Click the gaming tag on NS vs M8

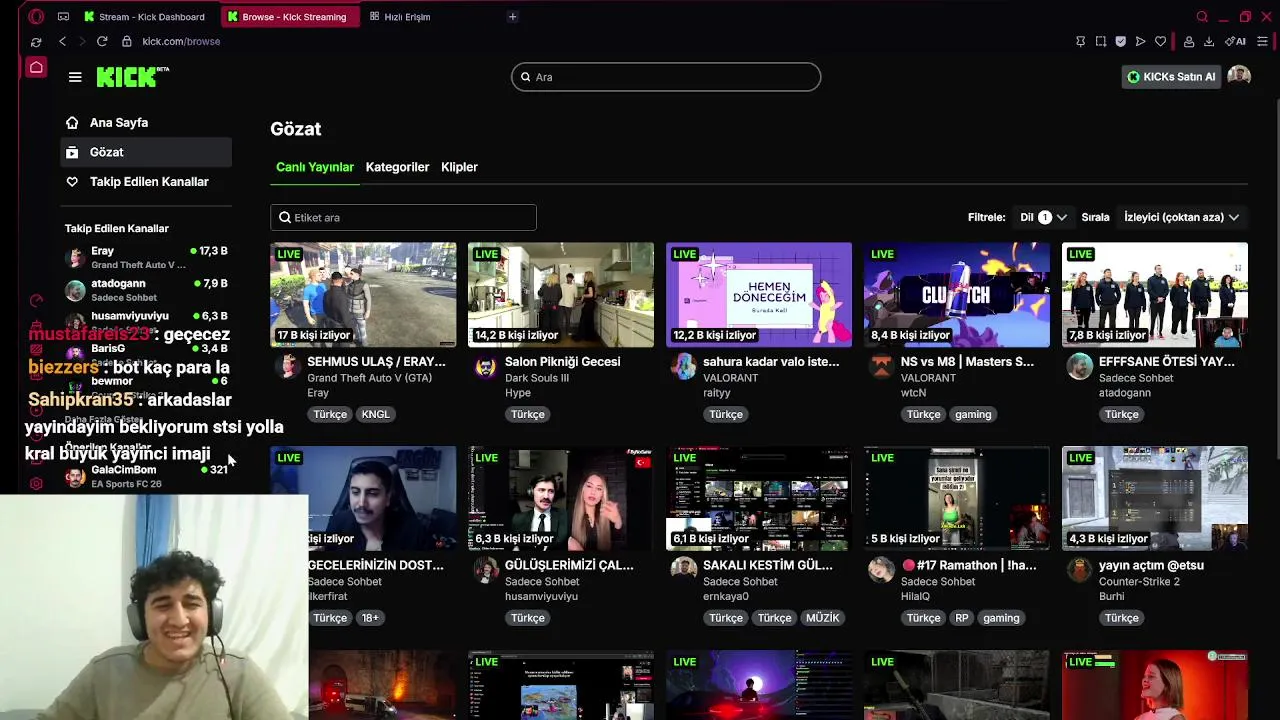pyautogui.click(x=973, y=414)
